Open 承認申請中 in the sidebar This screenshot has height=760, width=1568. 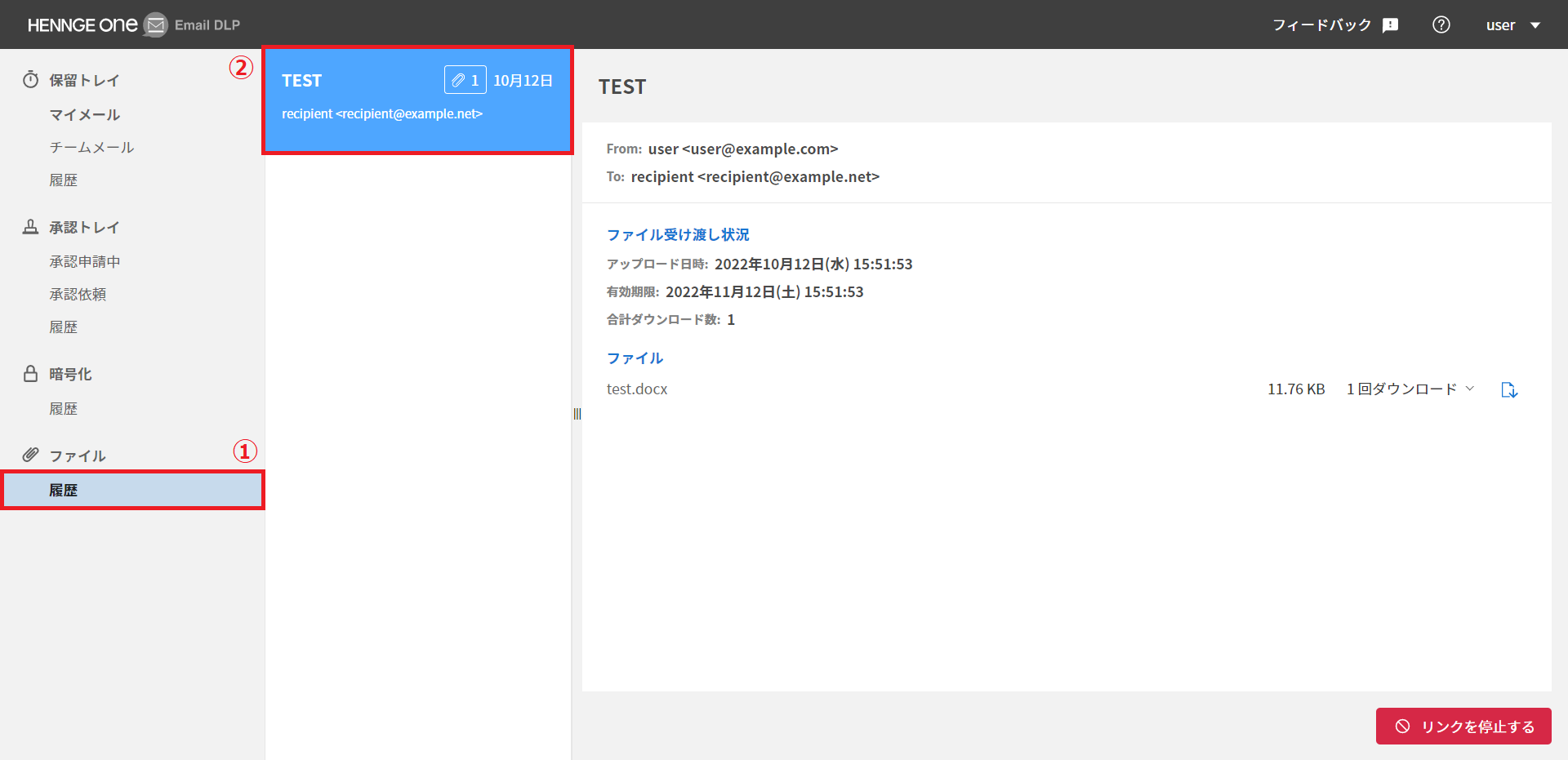tap(85, 261)
